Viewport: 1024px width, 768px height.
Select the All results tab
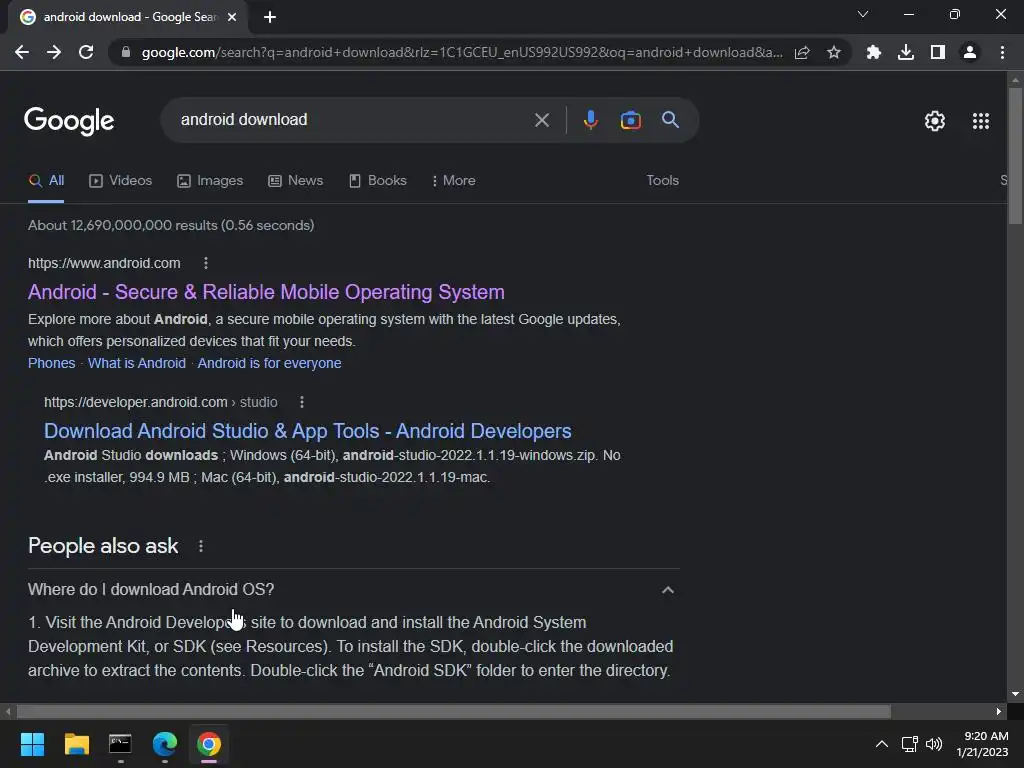coord(46,181)
